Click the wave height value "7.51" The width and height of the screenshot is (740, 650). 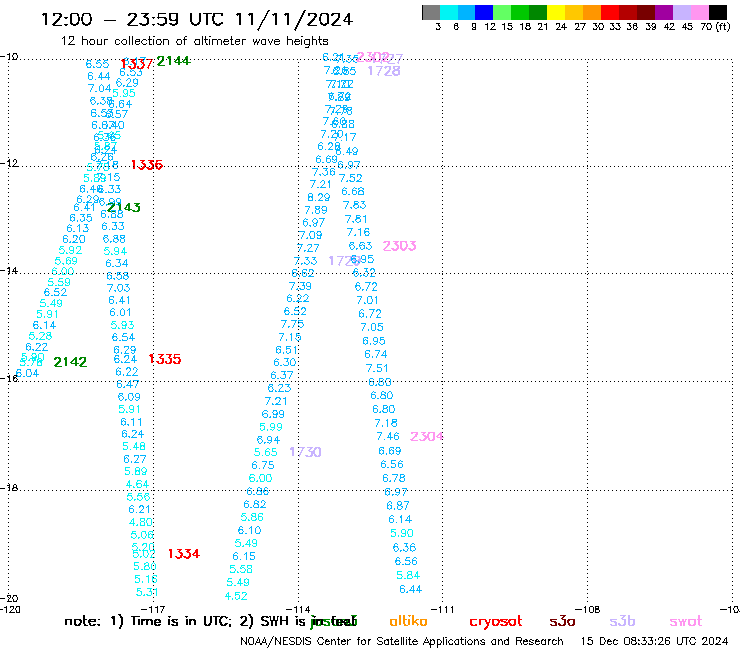pos(377,368)
